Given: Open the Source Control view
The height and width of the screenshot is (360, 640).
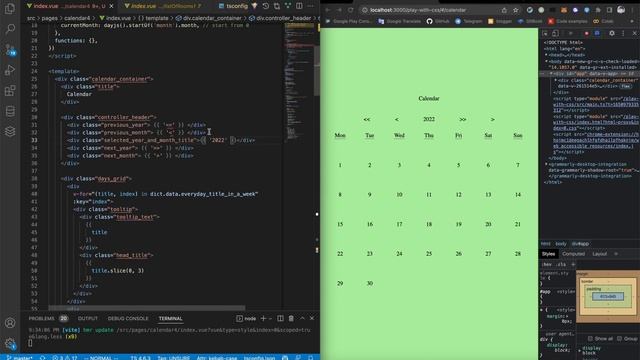Looking at the screenshot, I should point(10,50).
